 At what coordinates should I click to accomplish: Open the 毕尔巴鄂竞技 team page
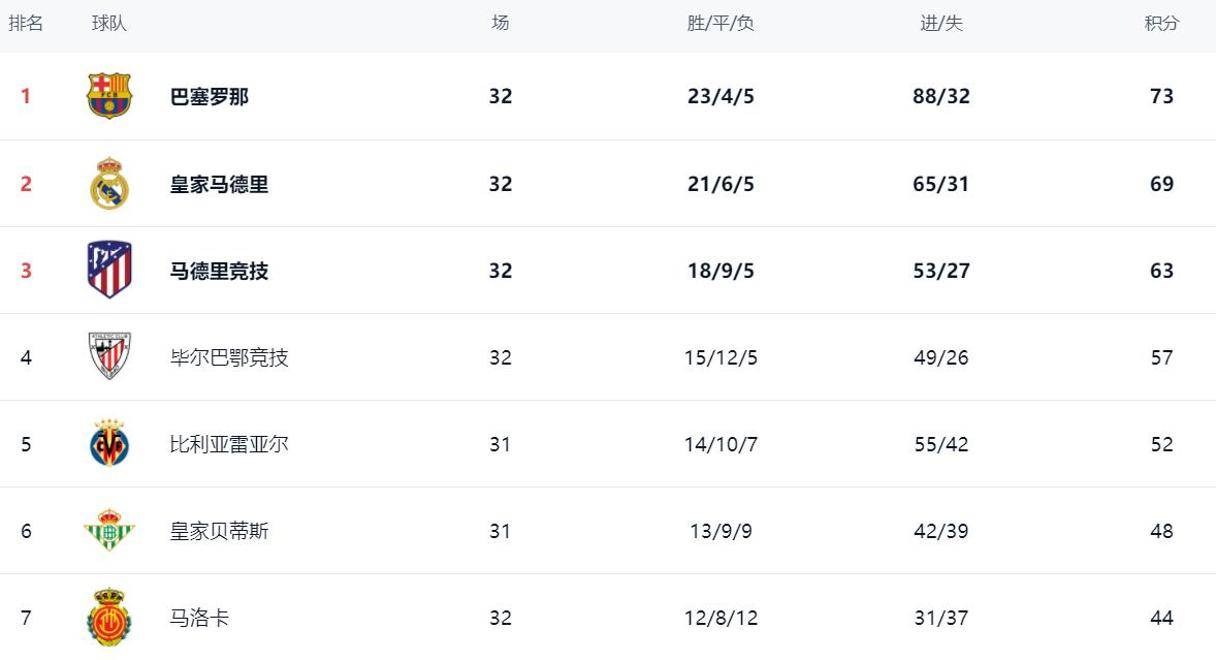click(229, 358)
